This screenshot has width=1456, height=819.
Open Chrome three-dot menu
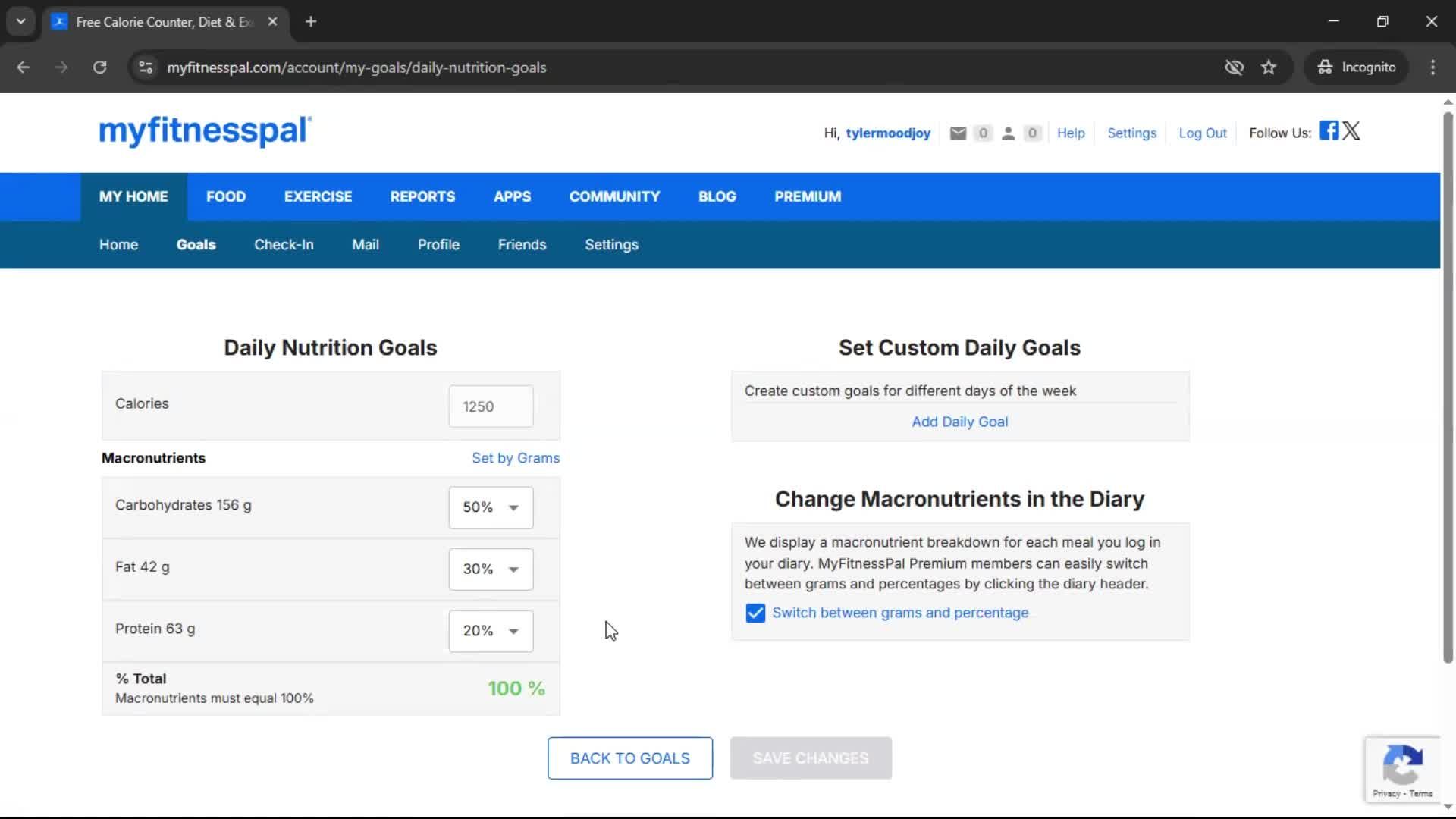click(x=1432, y=67)
